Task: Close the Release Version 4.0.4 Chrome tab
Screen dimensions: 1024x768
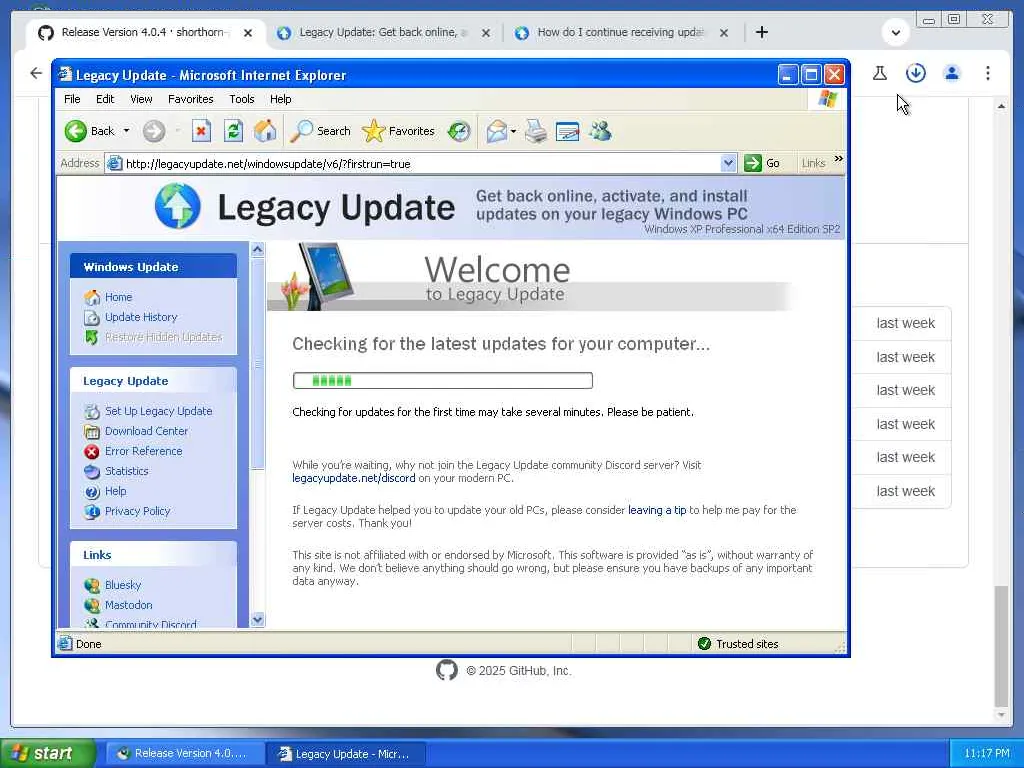Action: coord(248,33)
